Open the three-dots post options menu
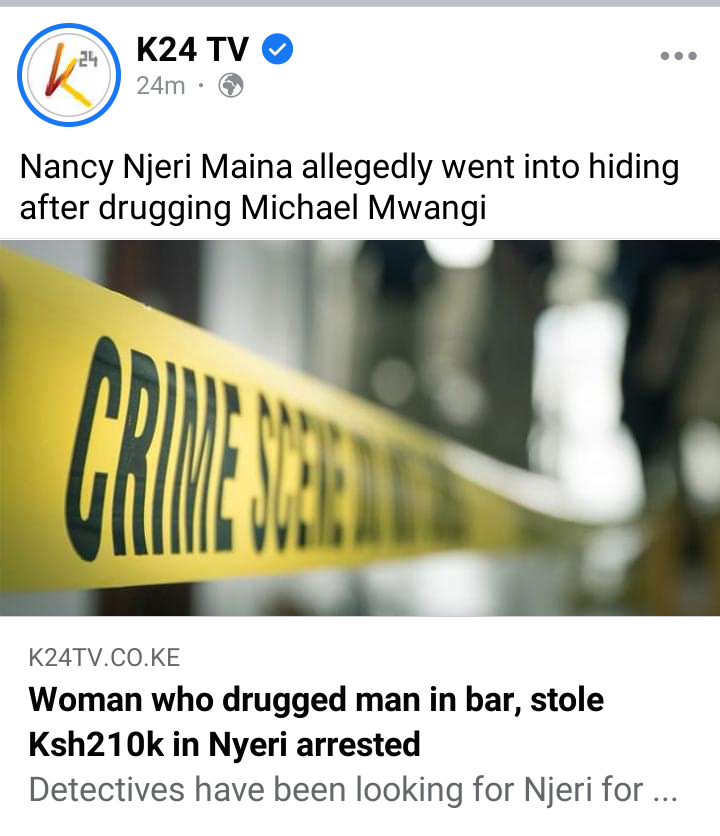This screenshot has height=836, width=720. click(x=678, y=55)
